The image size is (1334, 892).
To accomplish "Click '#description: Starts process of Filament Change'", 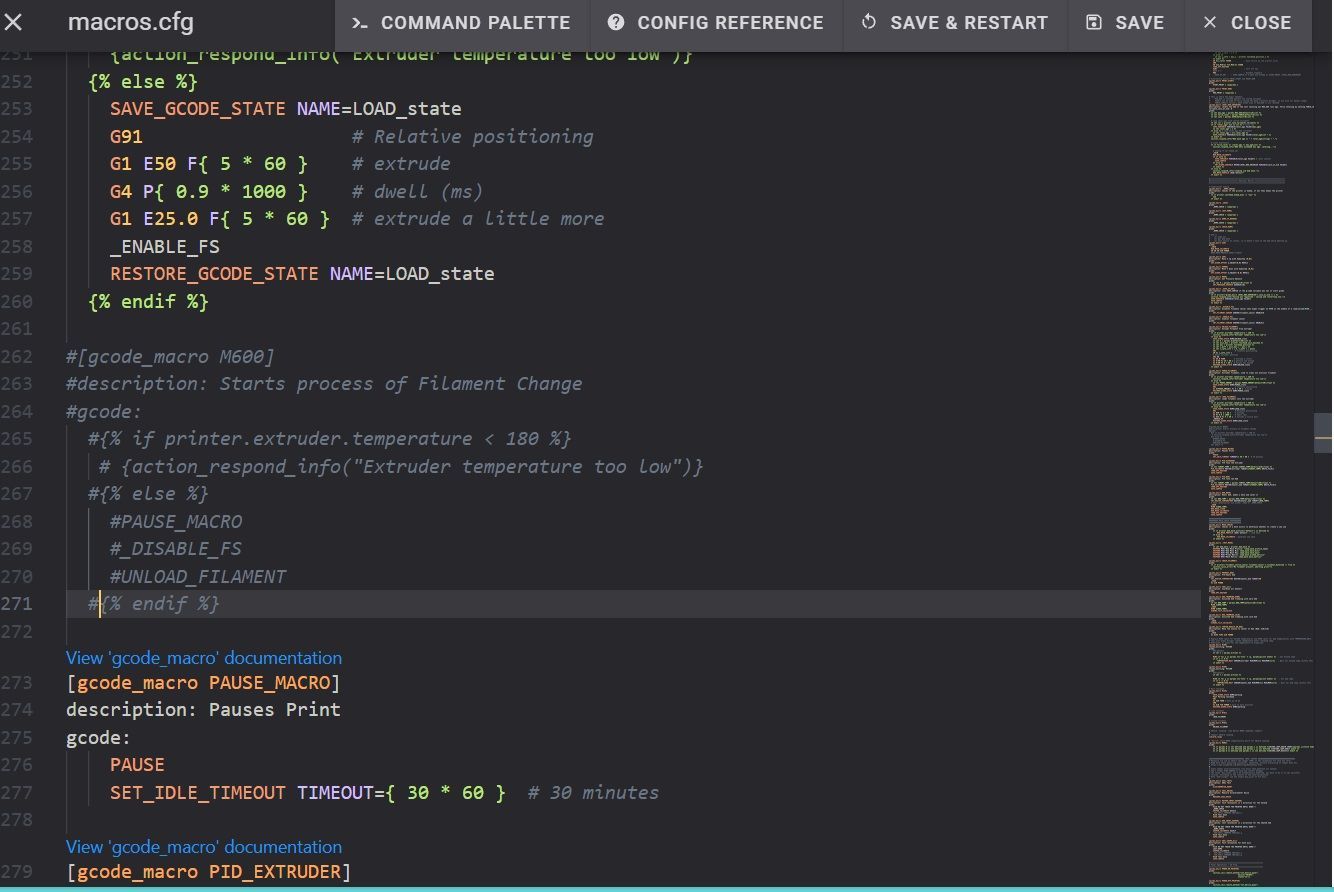I will click(324, 384).
